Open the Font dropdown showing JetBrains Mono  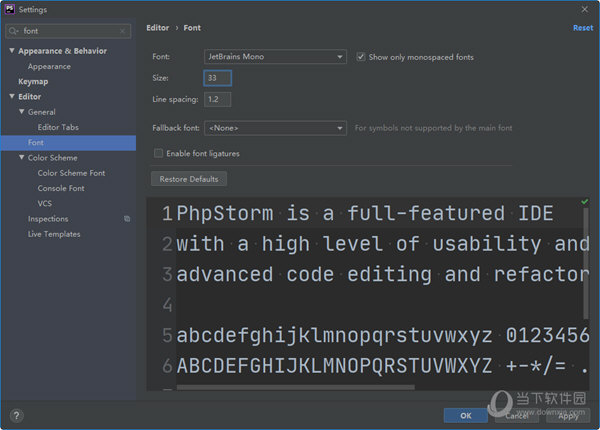click(x=275, y=57)
